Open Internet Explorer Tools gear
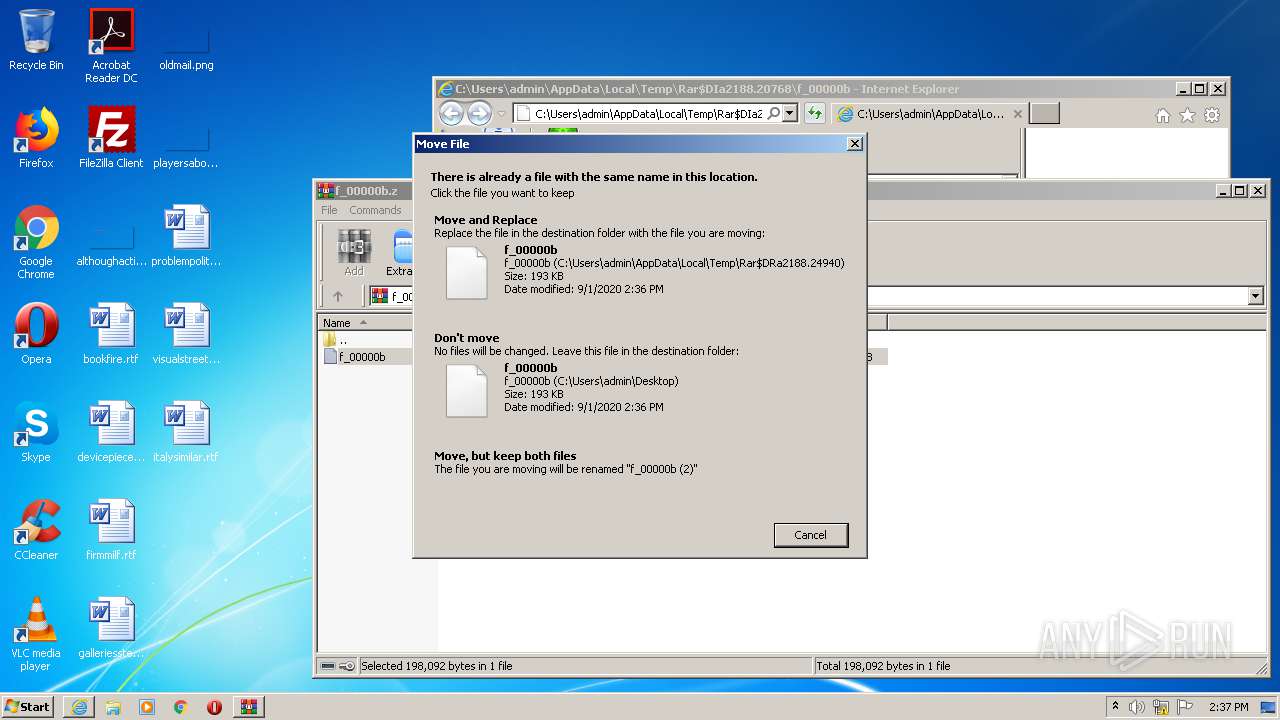 click(1212, 115)
